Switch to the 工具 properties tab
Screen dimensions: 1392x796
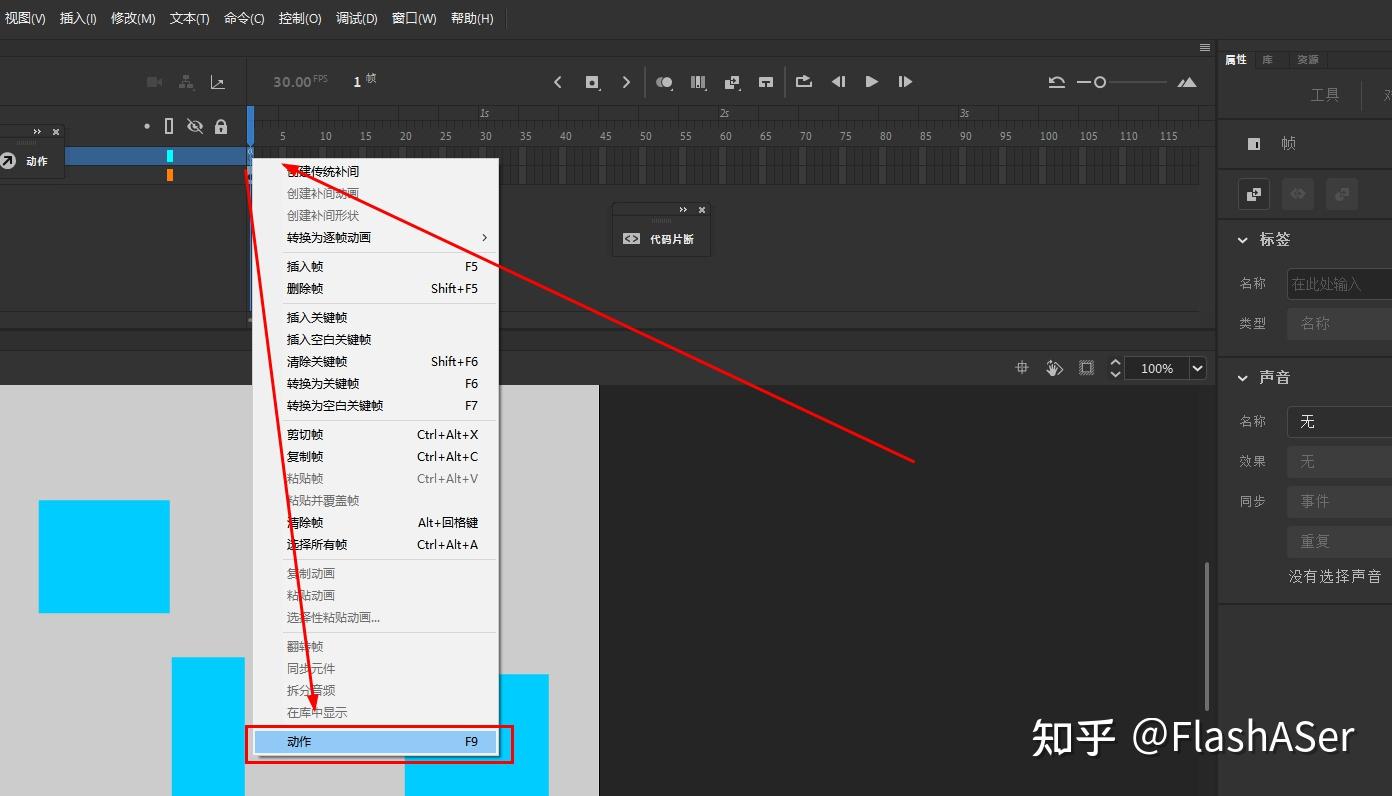click(1325, 96)
